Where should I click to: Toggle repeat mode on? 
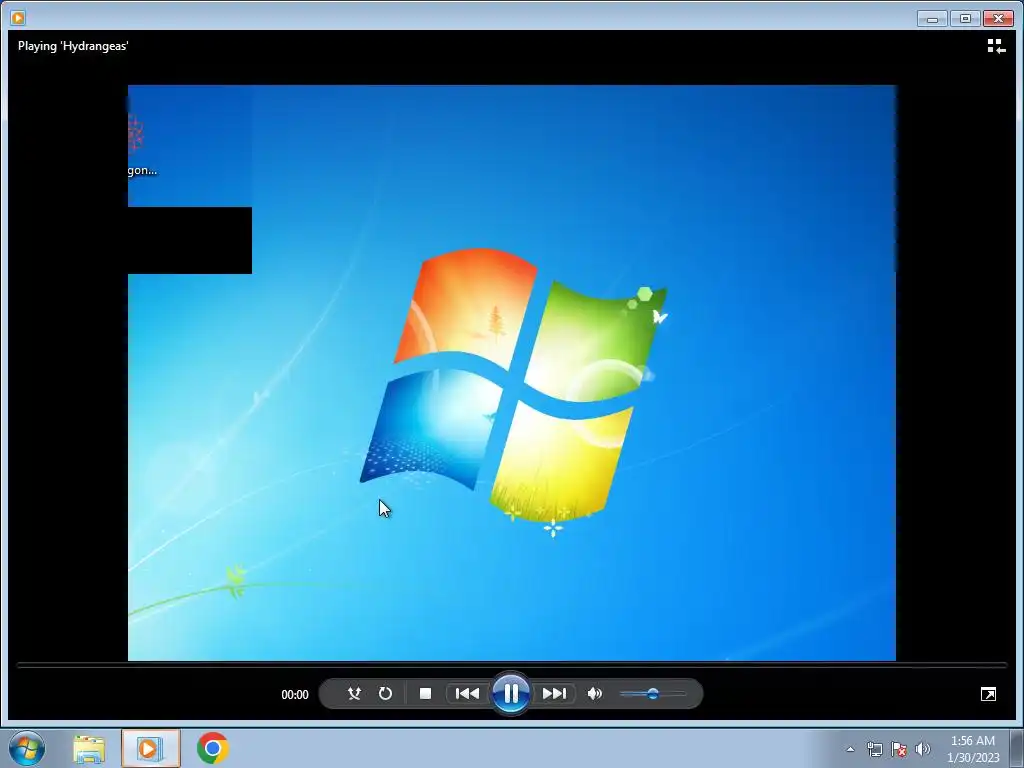[x=385, y=694]
